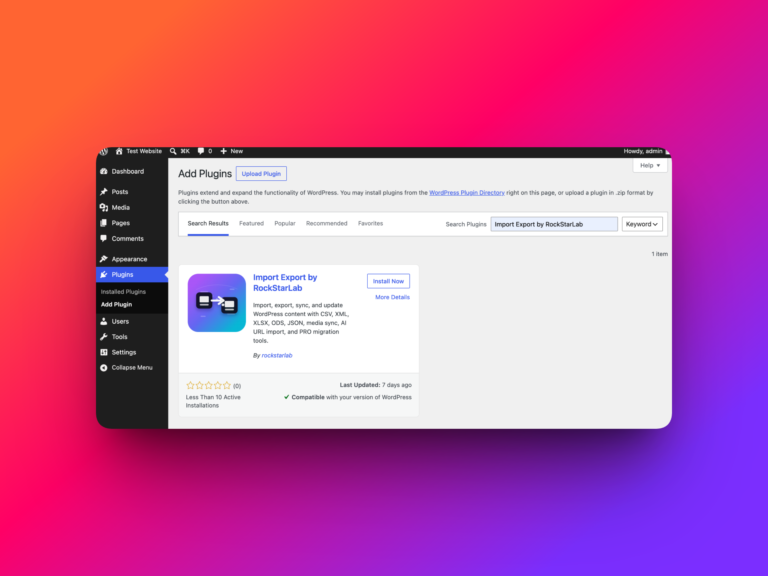Switch to the Recommended tab
Screen dimensions: 768x576
click(326, 224)
